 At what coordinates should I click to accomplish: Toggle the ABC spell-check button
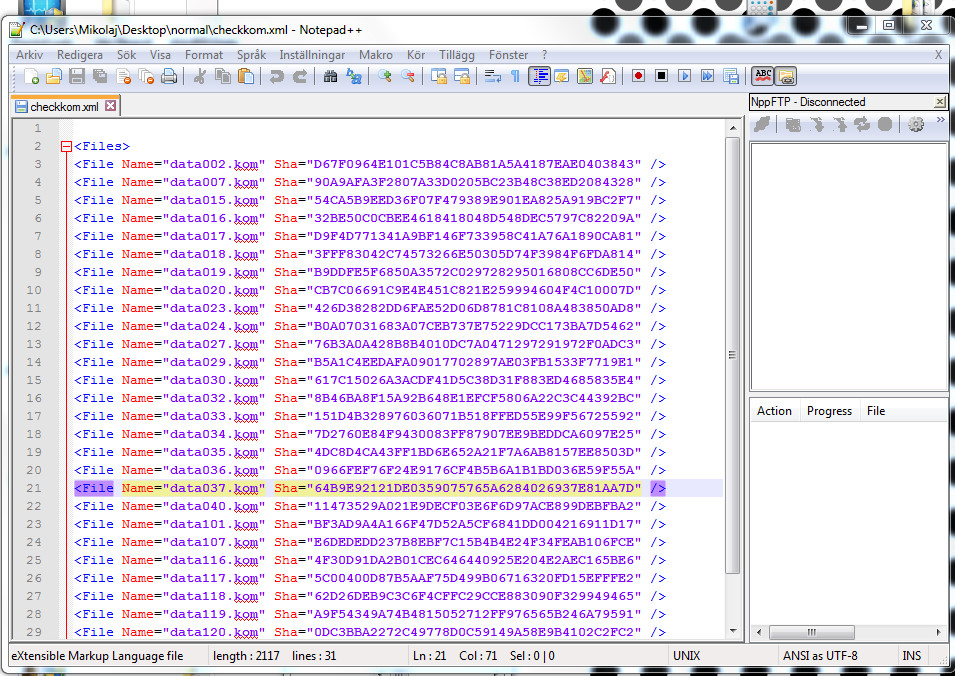[x=763, y=76]
